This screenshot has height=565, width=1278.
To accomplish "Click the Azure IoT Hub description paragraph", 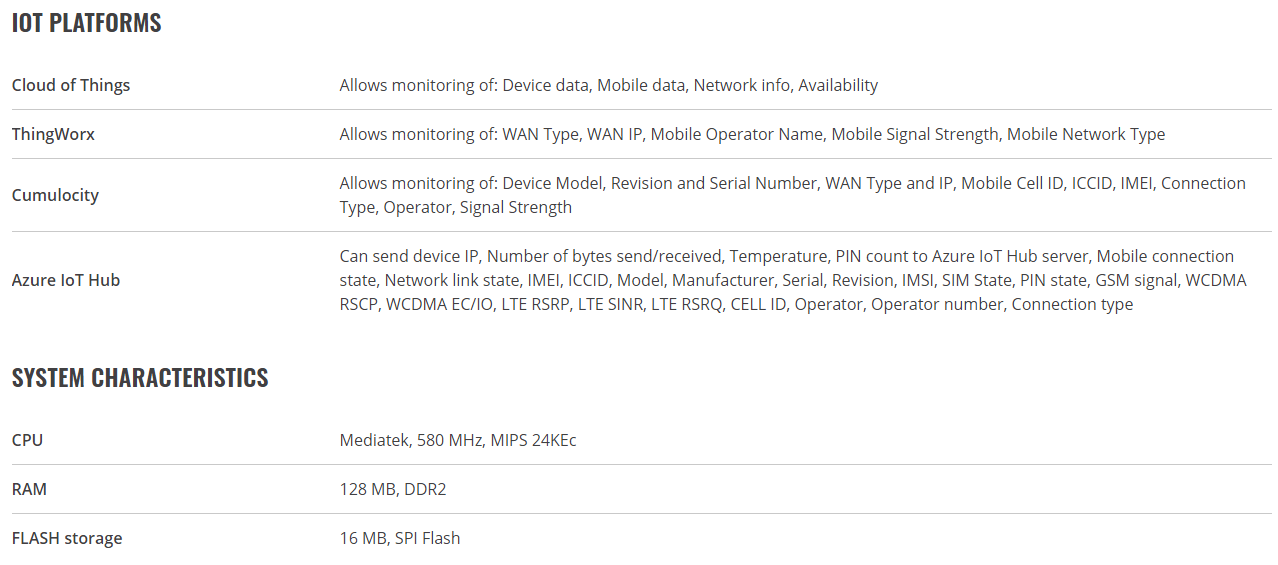I will [x=792, y=280].
